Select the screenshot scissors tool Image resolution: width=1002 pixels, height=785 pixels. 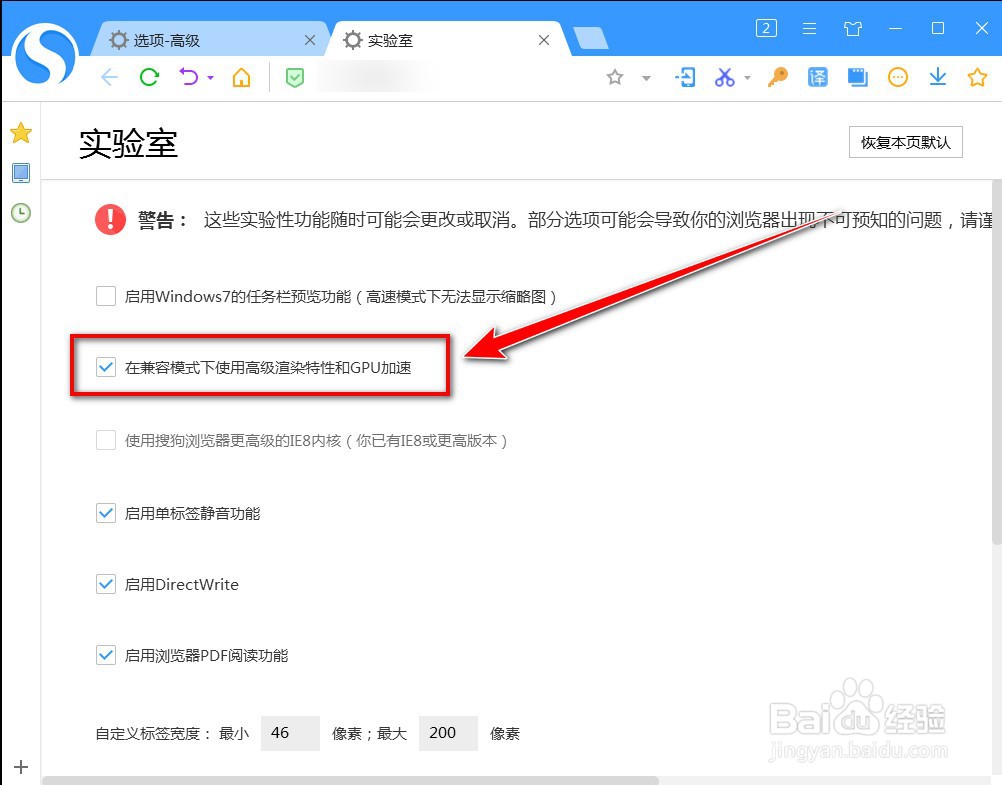coord(723,77)
